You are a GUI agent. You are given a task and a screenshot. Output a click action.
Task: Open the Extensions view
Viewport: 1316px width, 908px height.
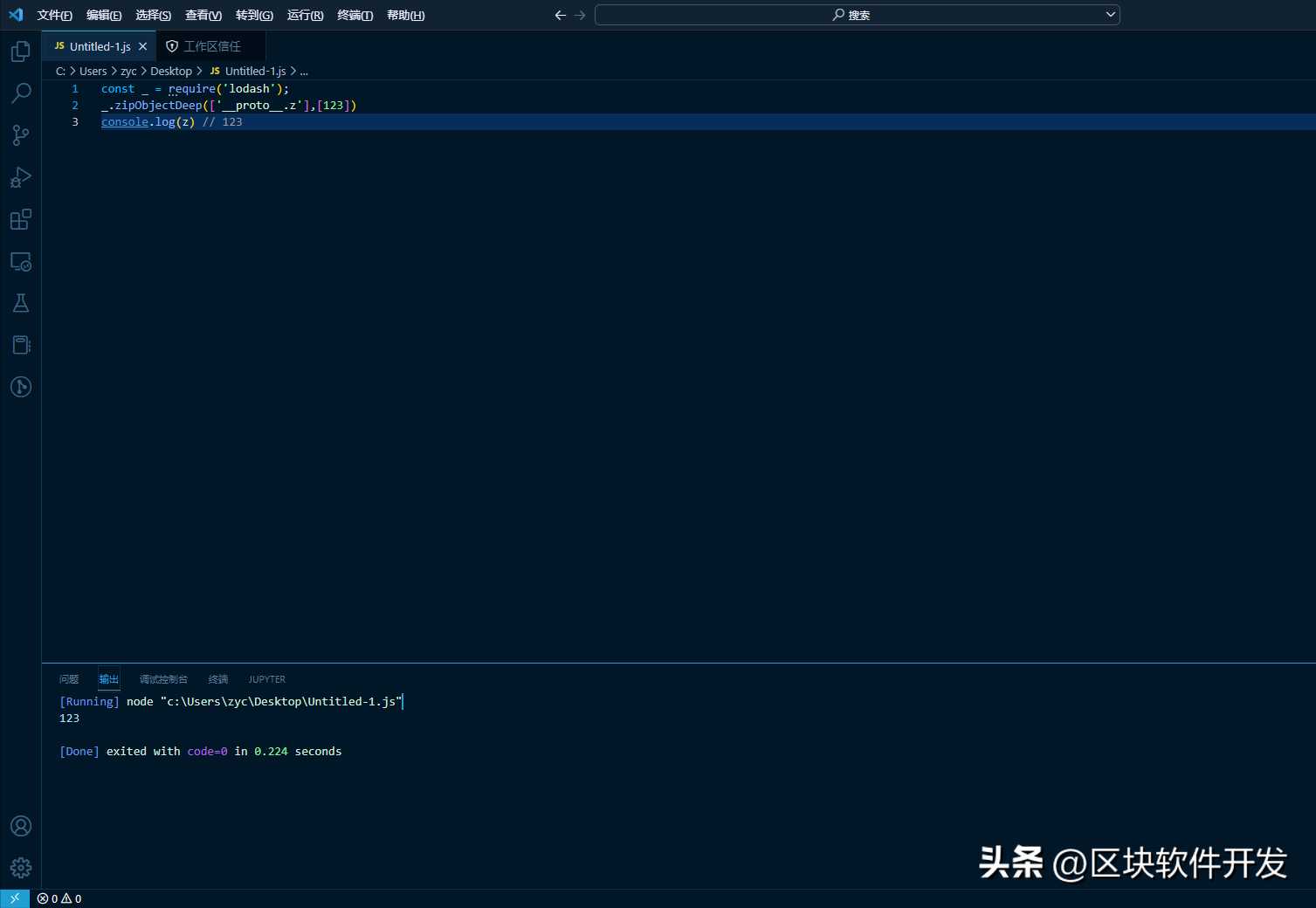(21, 219)
